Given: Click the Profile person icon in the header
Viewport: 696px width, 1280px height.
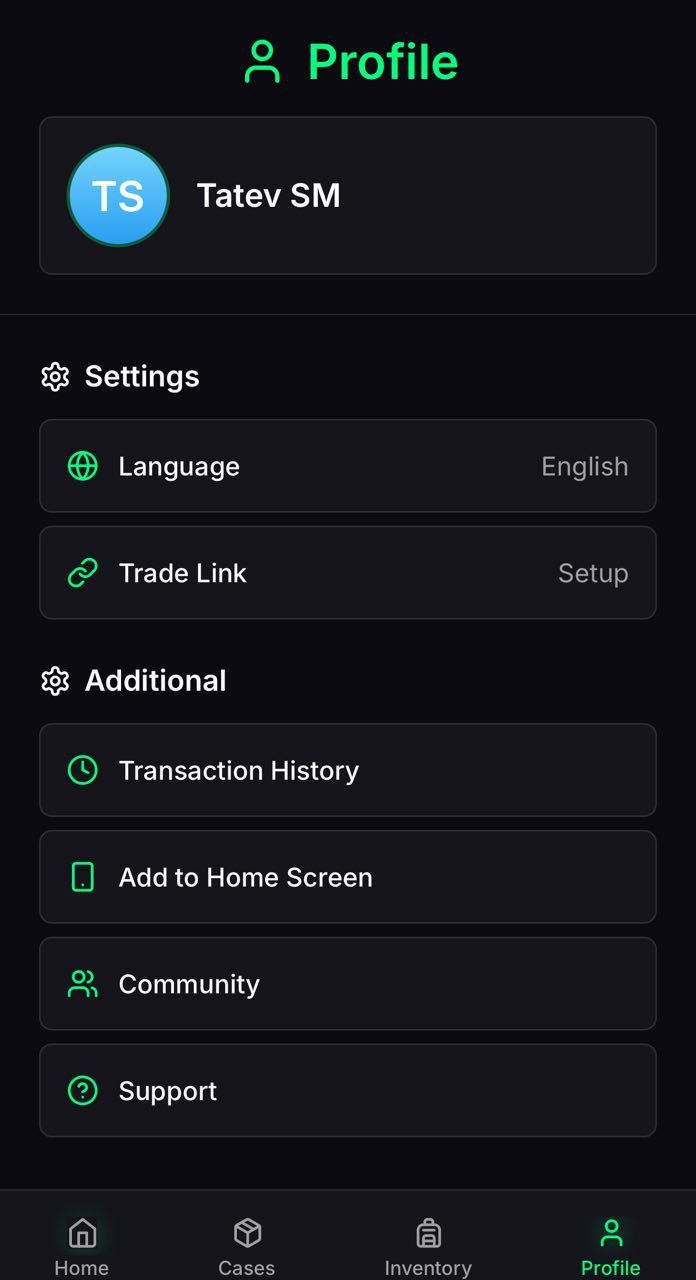Looking at the screenshot, I should (x=263, y=60).
